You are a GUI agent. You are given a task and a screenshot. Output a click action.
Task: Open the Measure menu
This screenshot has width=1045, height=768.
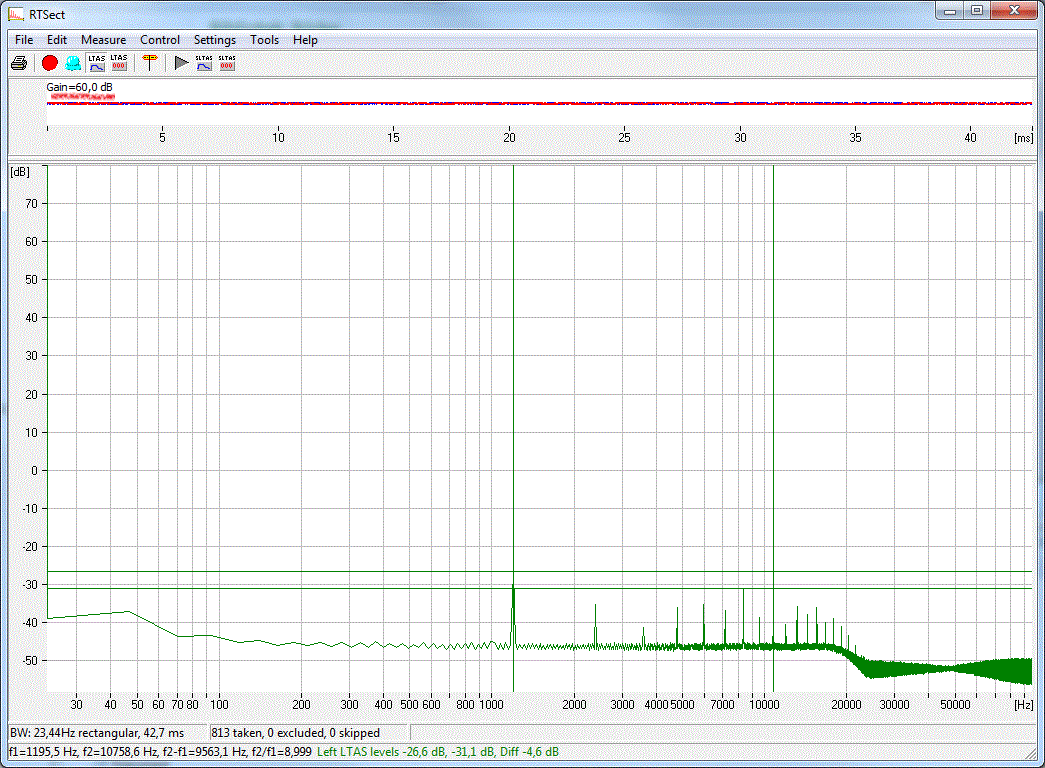[x=103, y=40]
